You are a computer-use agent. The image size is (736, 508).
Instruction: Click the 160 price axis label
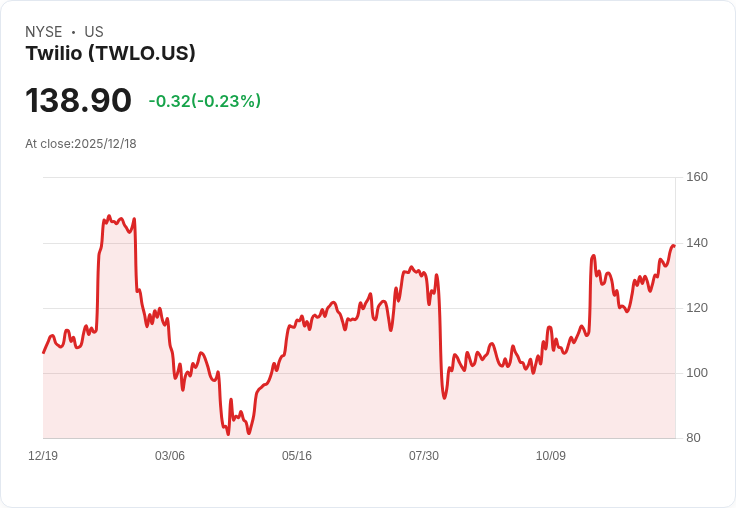(x=697, y=177)
